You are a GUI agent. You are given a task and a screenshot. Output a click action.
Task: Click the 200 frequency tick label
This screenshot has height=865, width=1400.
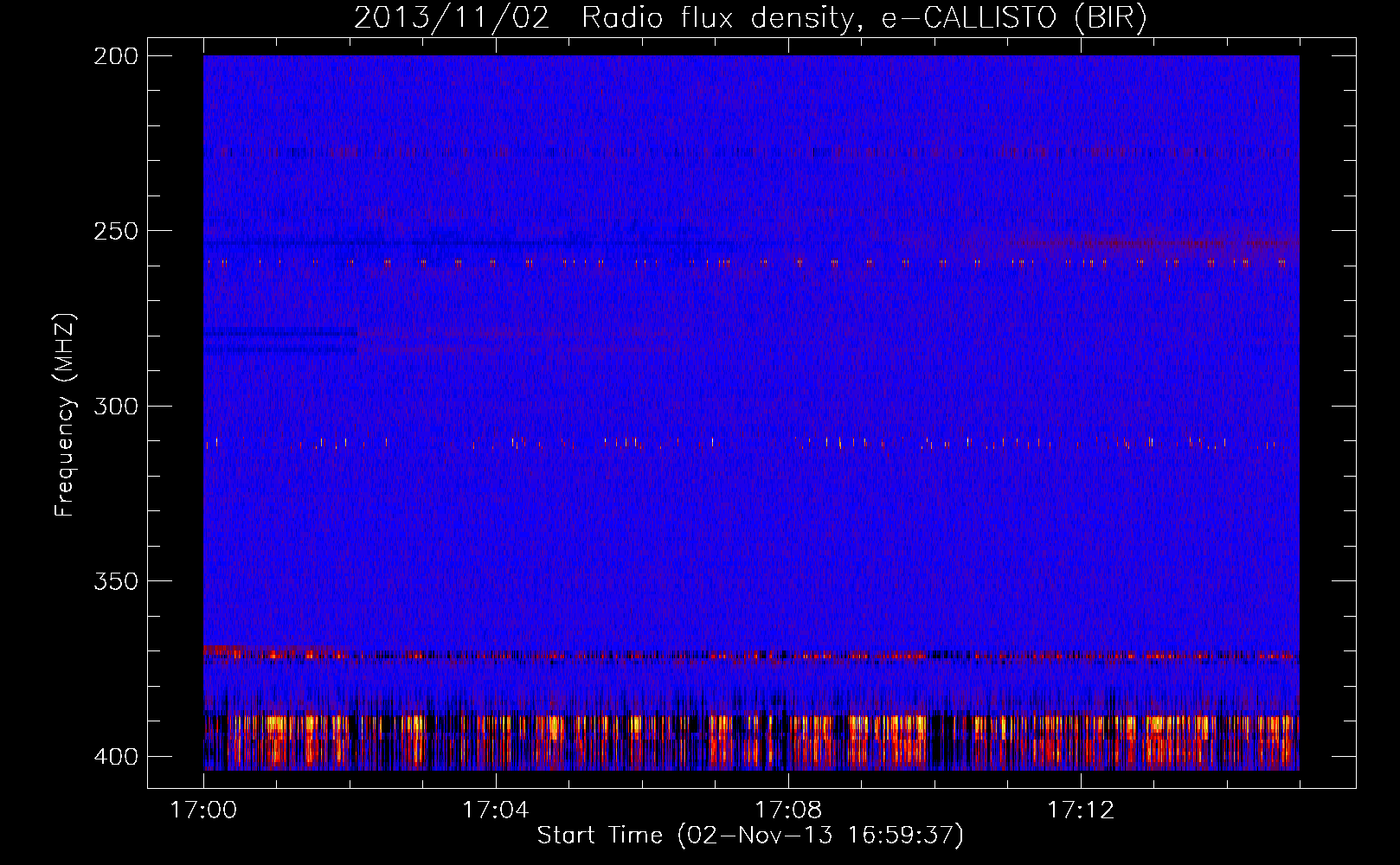pos(115,56)
